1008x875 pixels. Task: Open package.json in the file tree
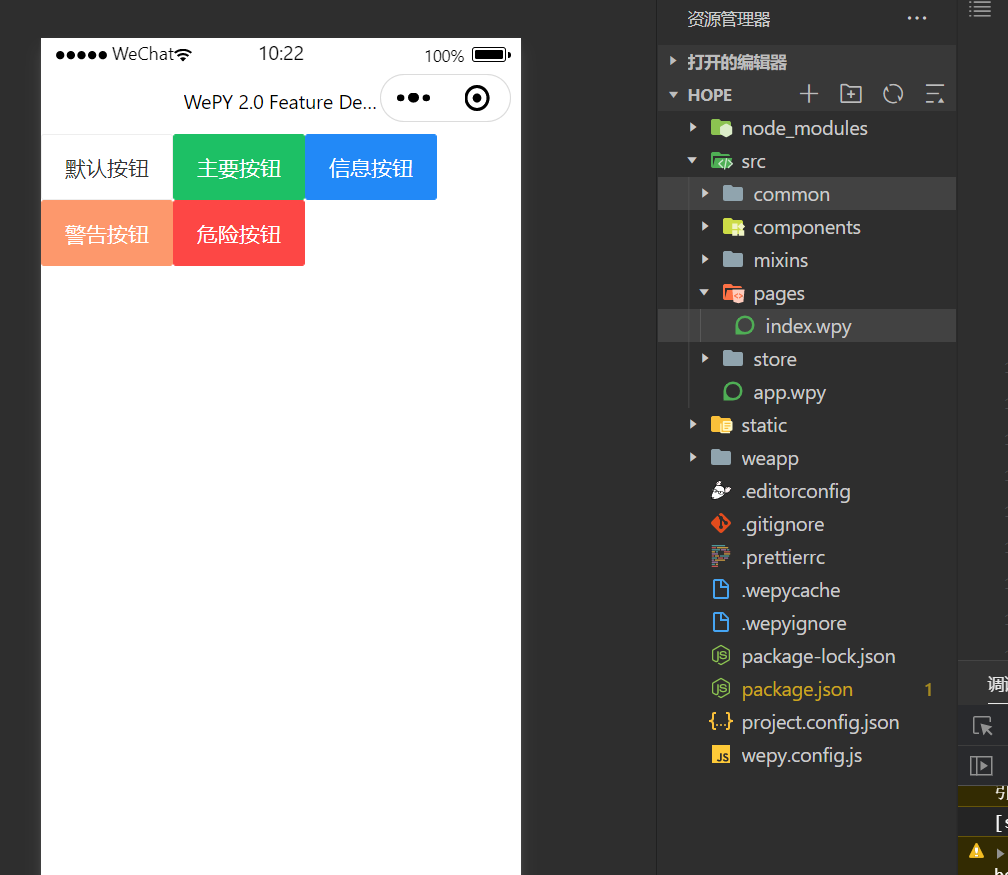pos(797,690)
